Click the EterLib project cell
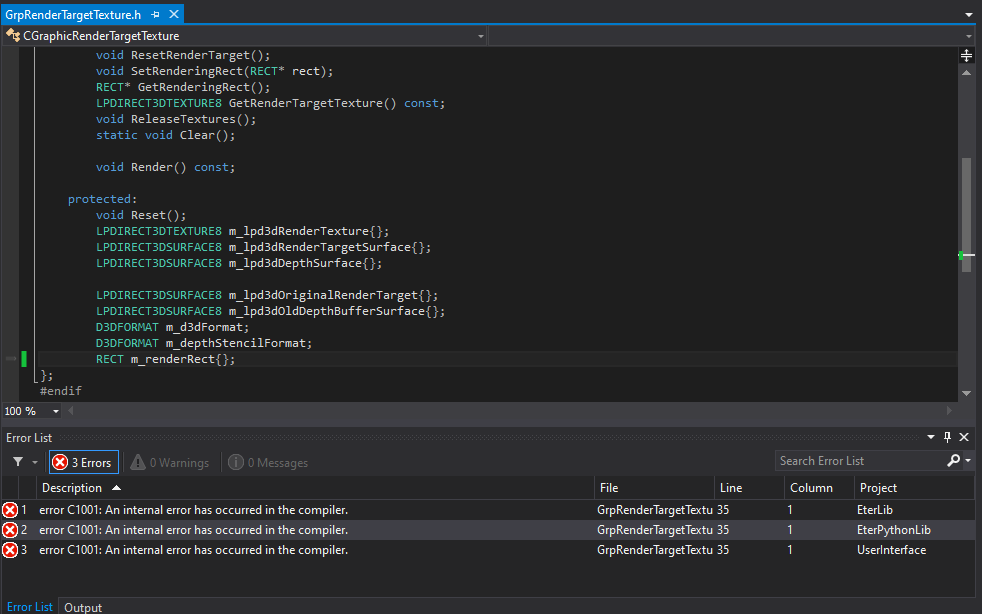The width and height of the screenshot is (982, 614). point(874,510)
